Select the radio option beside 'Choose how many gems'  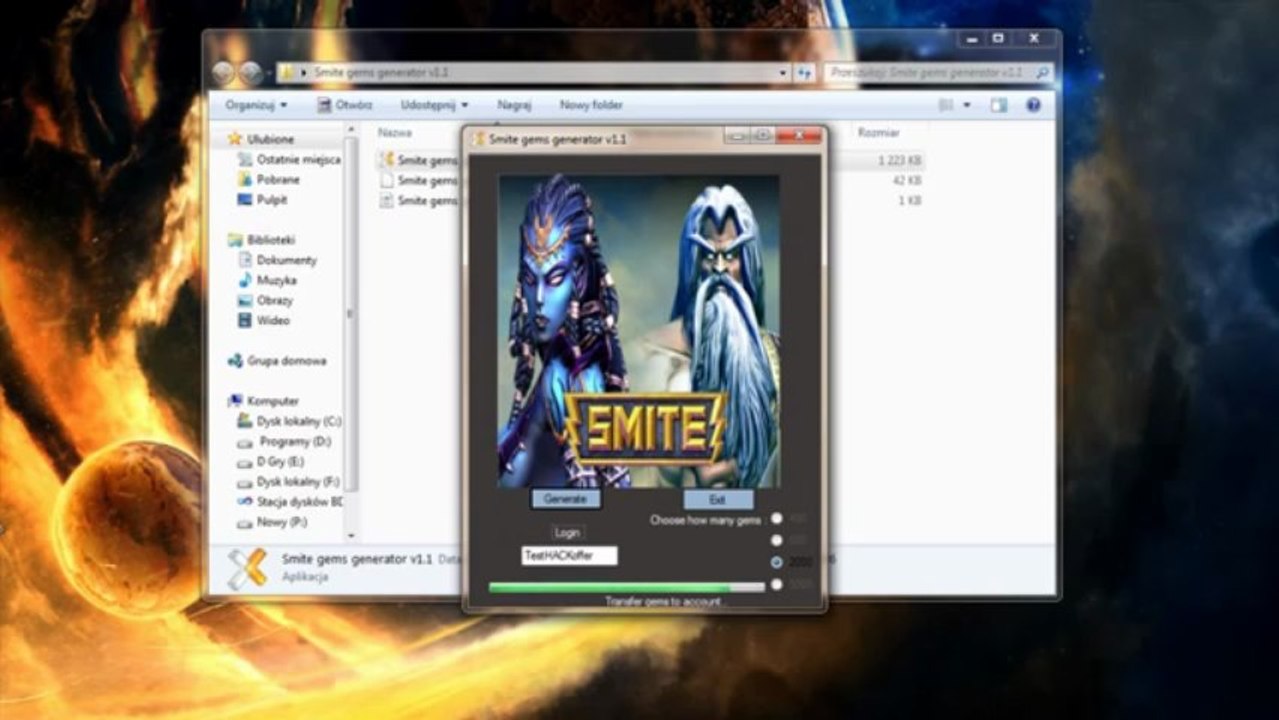[x=777, y=518]
